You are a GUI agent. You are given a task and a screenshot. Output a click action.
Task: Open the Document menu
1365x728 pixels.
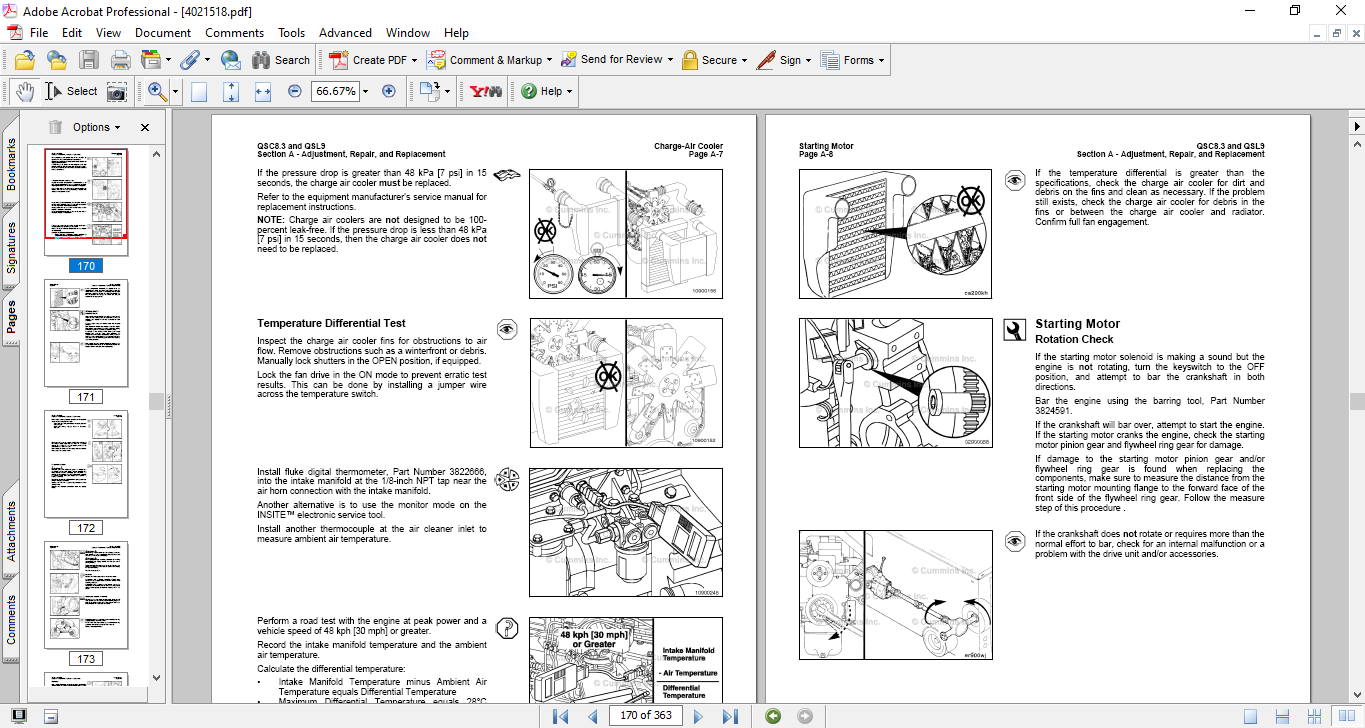click(163, 33)
